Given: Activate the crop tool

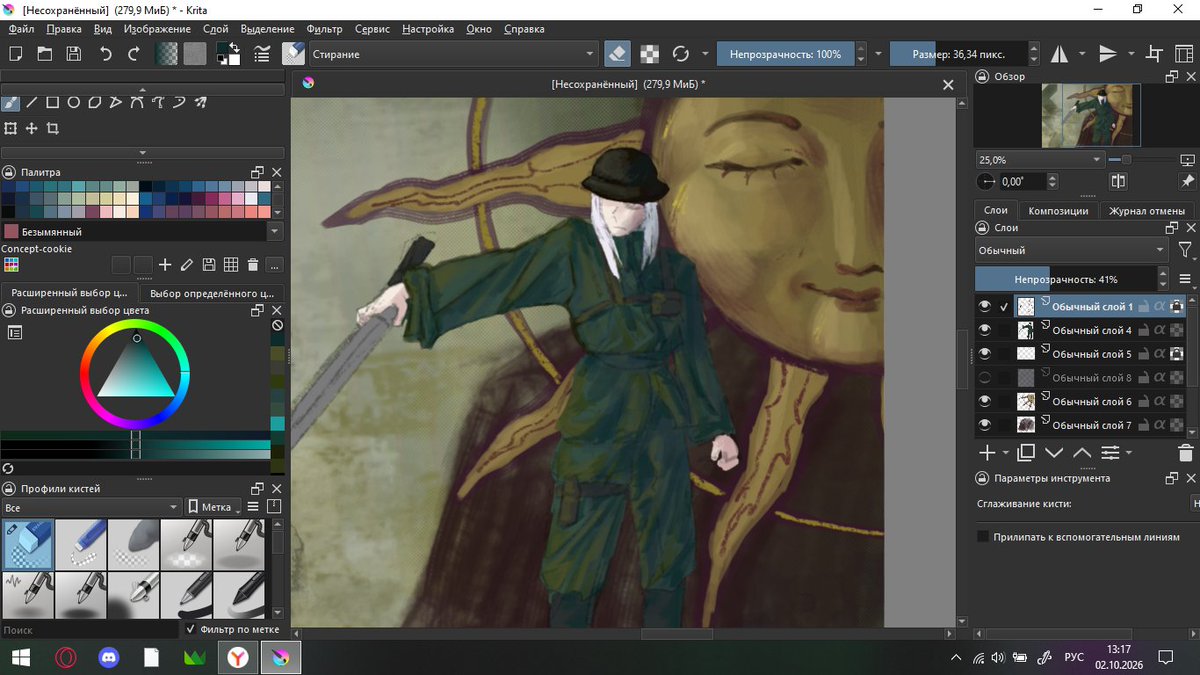Looking at the screenshot, I should (x=53, y=128).
